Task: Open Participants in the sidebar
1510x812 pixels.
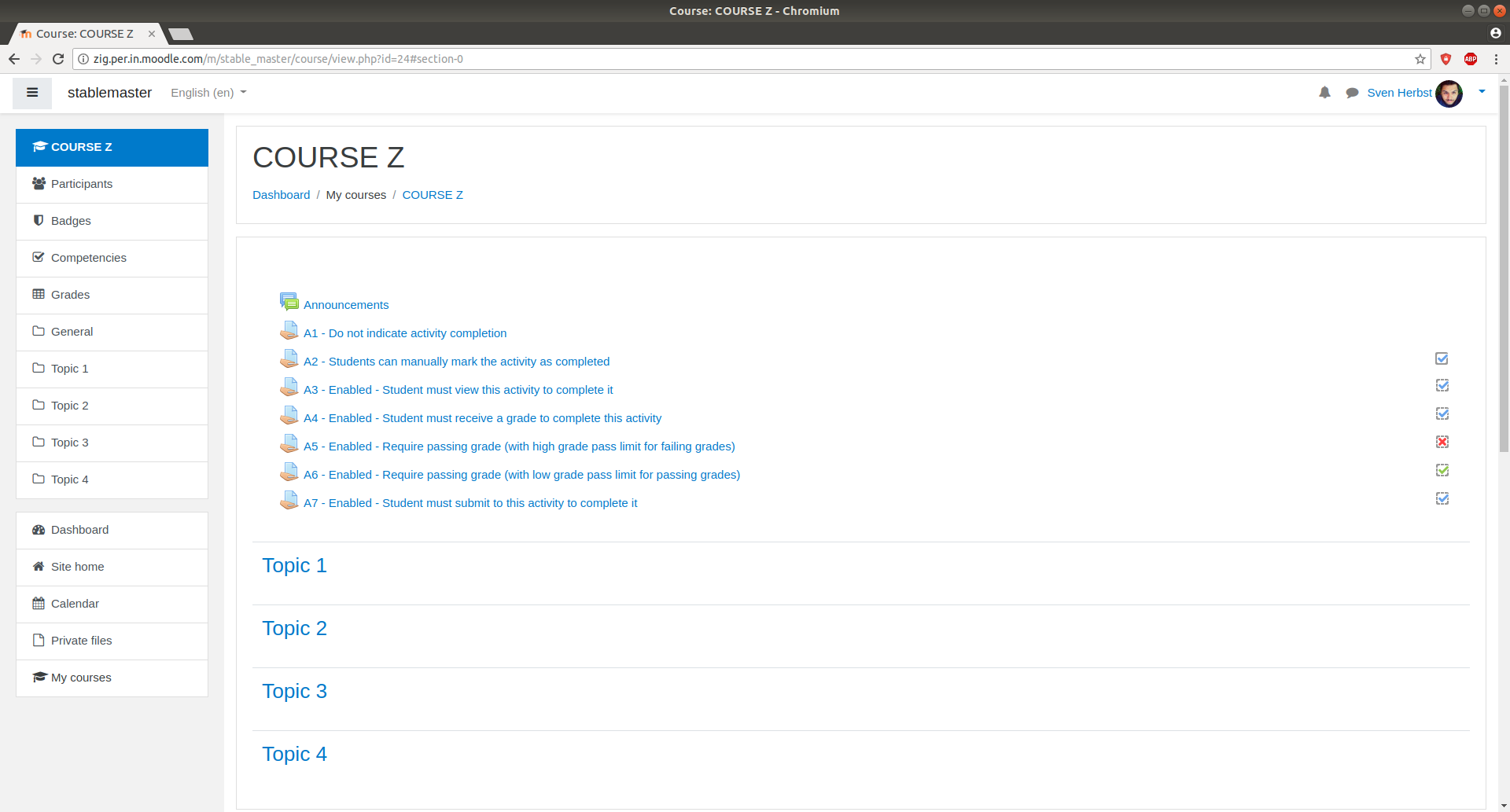Action: (x=112, y=184)
